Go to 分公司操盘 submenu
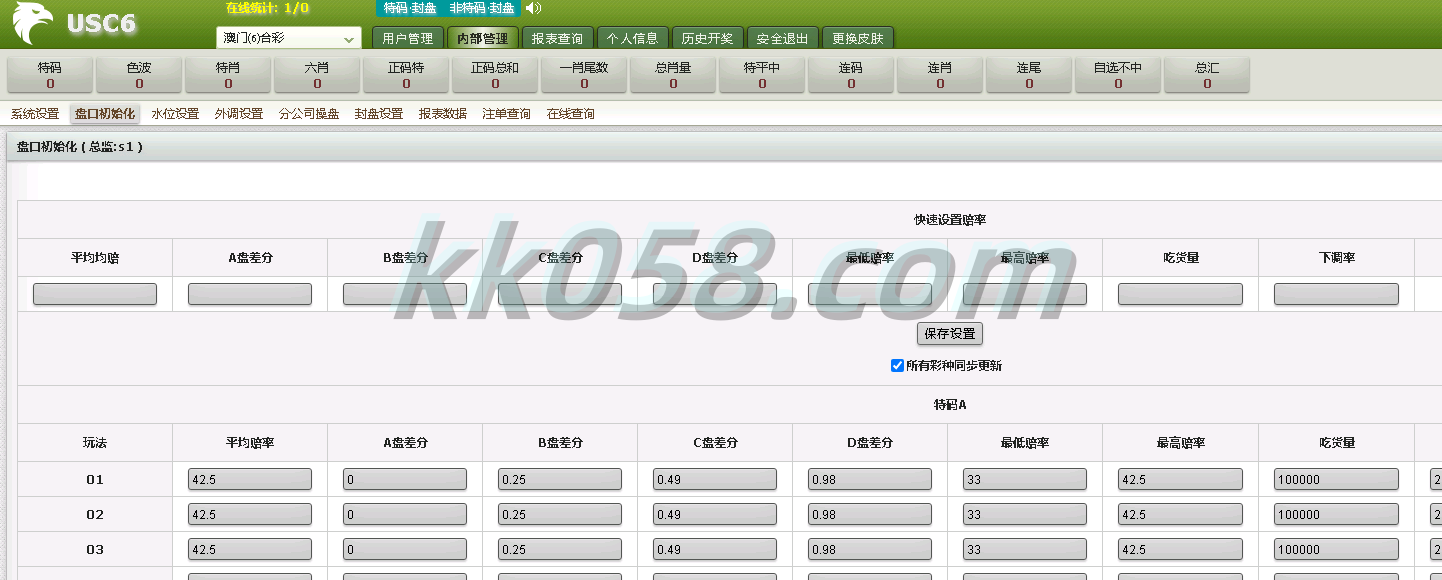Screen dimensions: 1442x580 pos(309,114)
